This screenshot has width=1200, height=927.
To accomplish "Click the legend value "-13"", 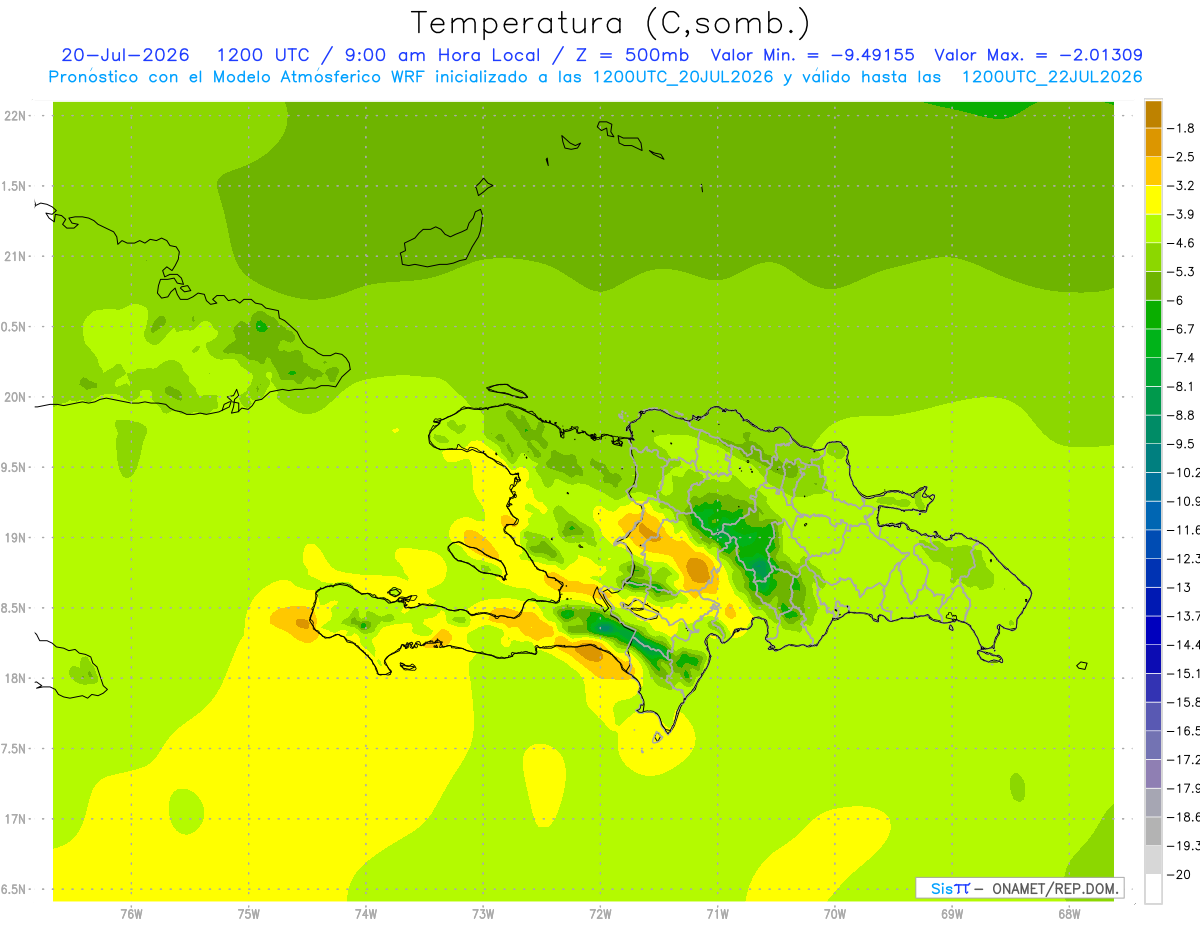I will coord(1178,587).
